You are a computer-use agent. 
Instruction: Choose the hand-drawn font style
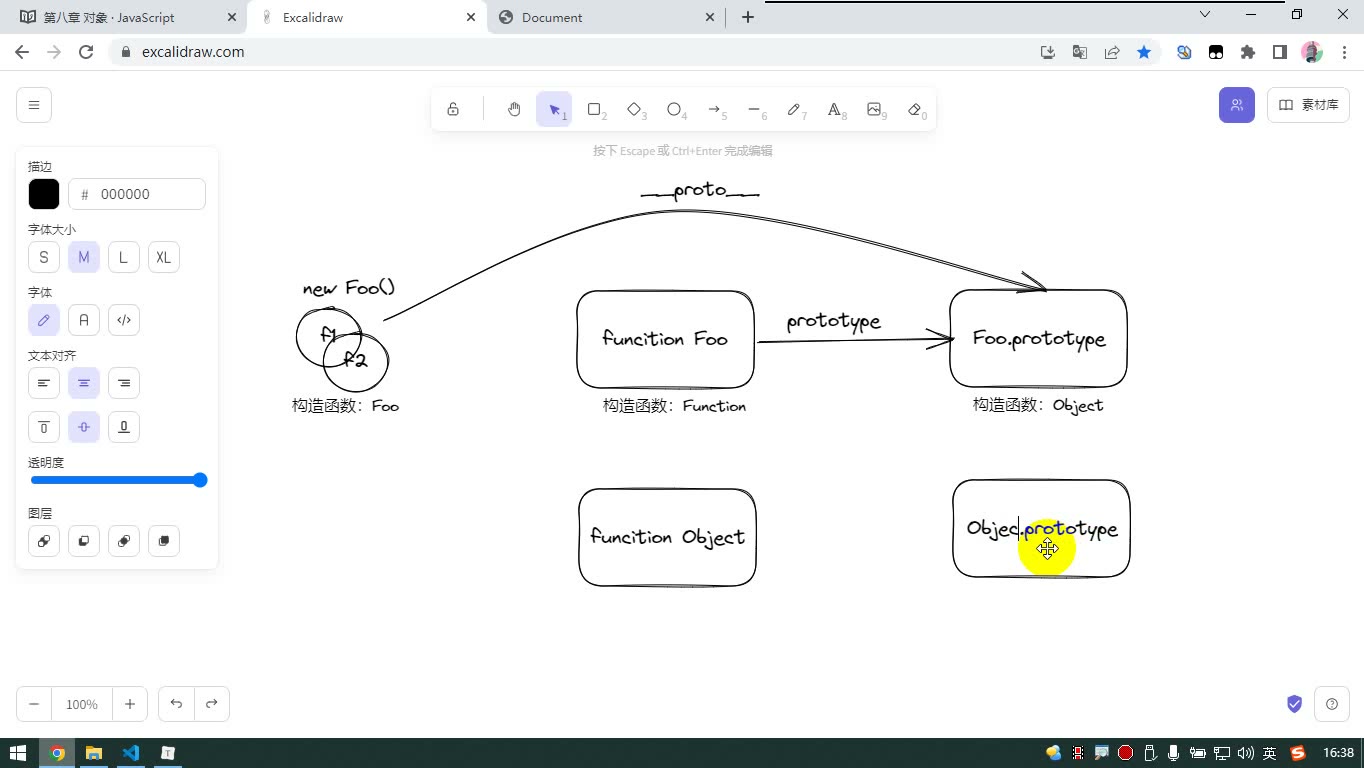44,320
